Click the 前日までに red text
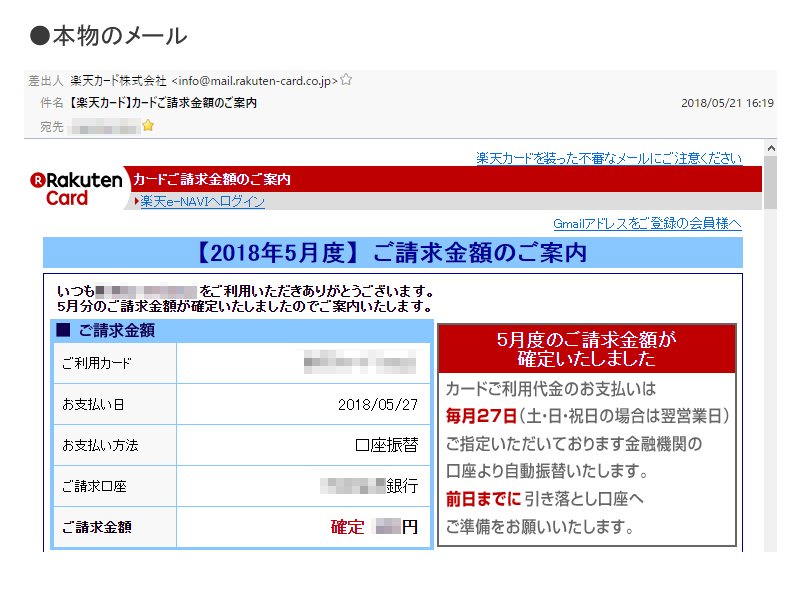The image size is (800, 600). coord(483,498)
